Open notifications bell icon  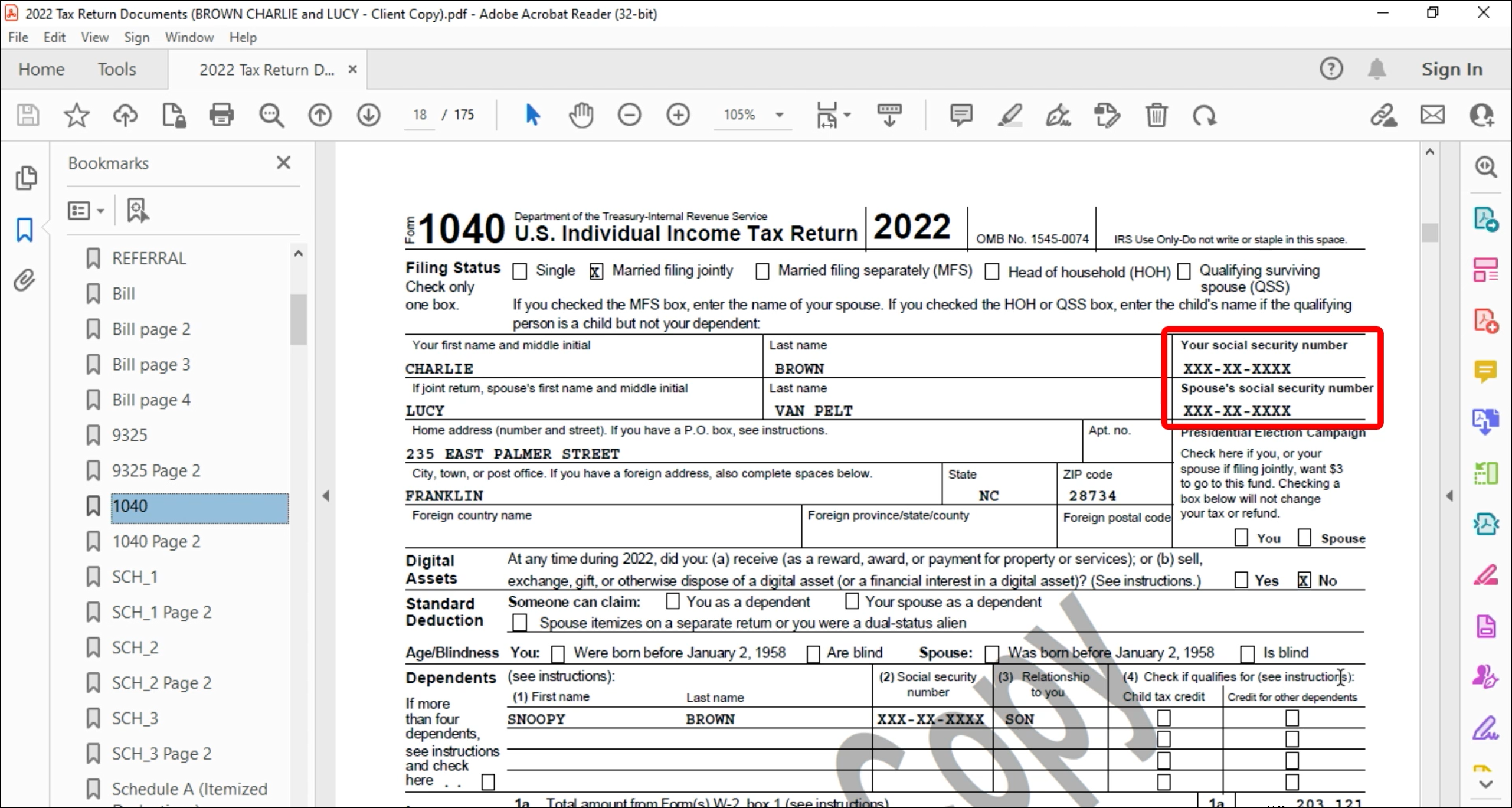(x=1376, y=69)
